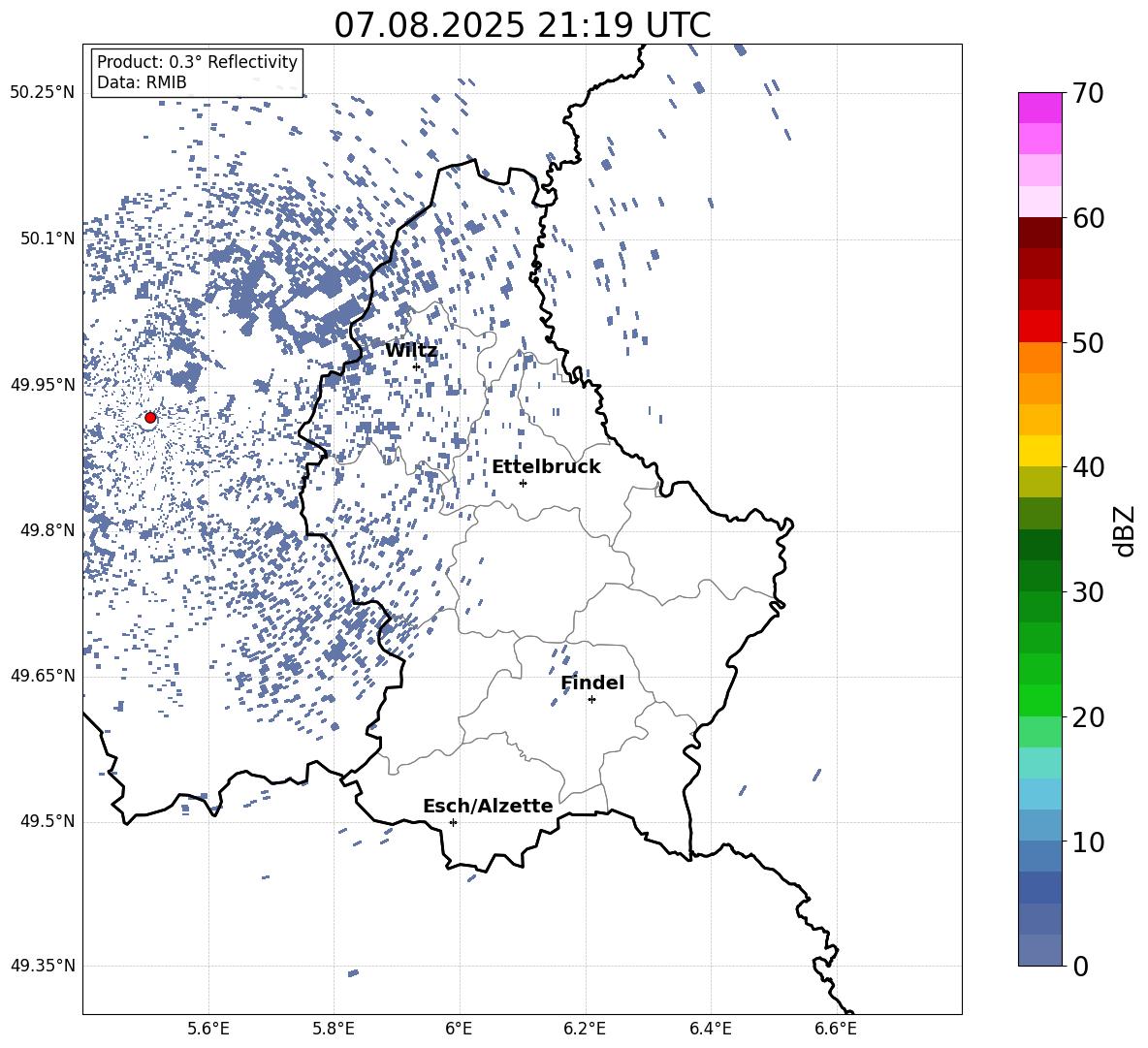
Task: Click the dBZ colorbar axis label
Action: 1126,530
